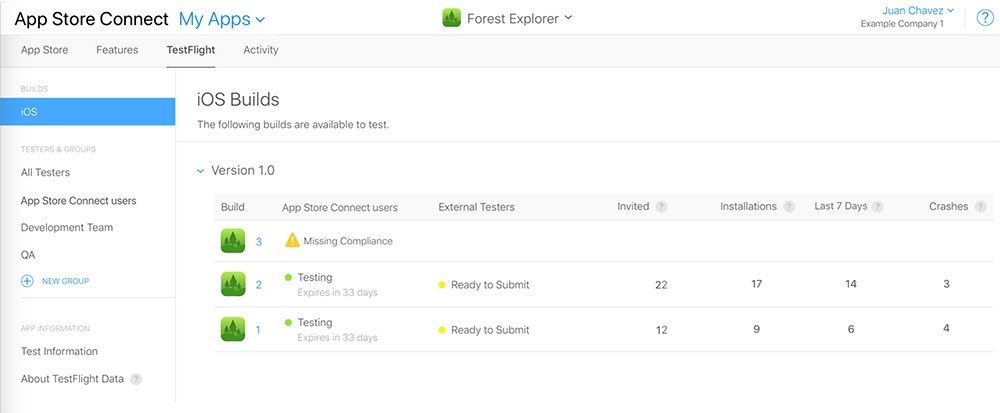
Task: Switch to the App Store tab
Action: click(45, 50)
